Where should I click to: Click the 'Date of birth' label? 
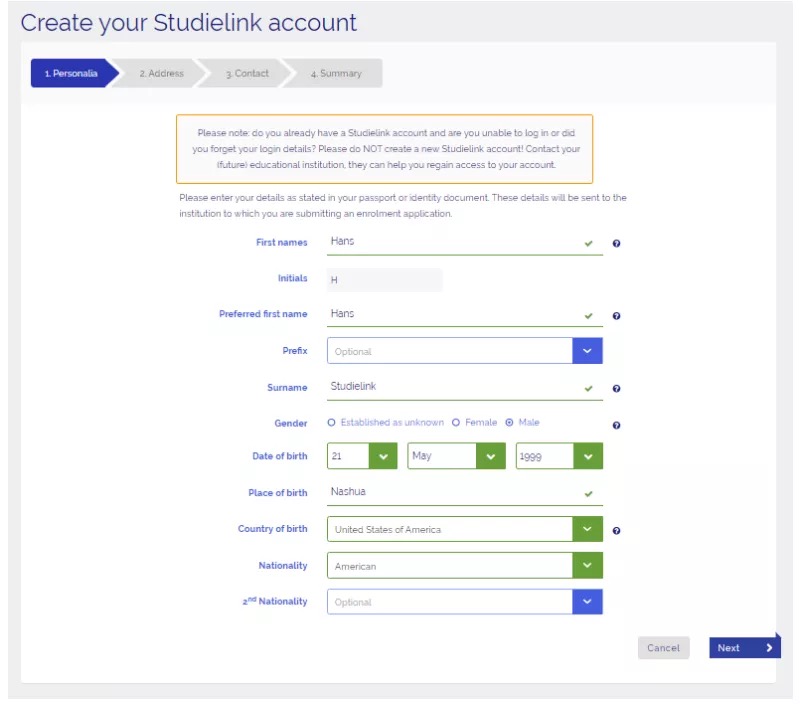click(x=279, y=456)
